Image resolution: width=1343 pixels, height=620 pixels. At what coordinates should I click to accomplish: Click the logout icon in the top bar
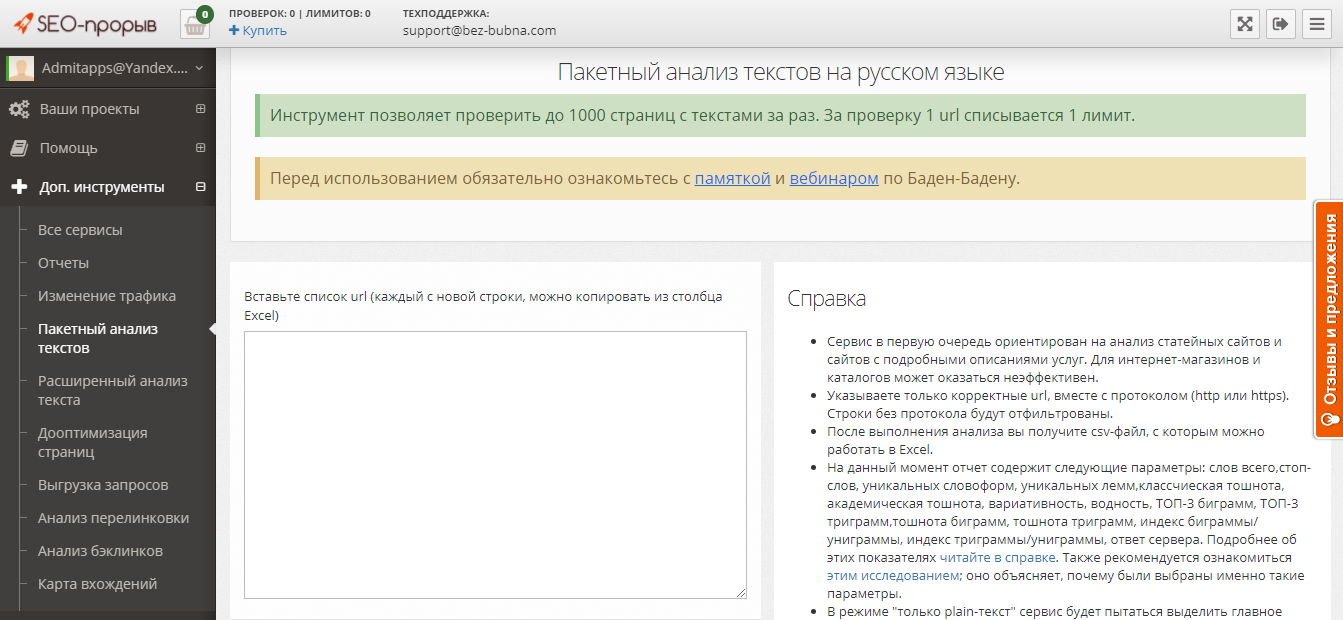pos(1281,23)
